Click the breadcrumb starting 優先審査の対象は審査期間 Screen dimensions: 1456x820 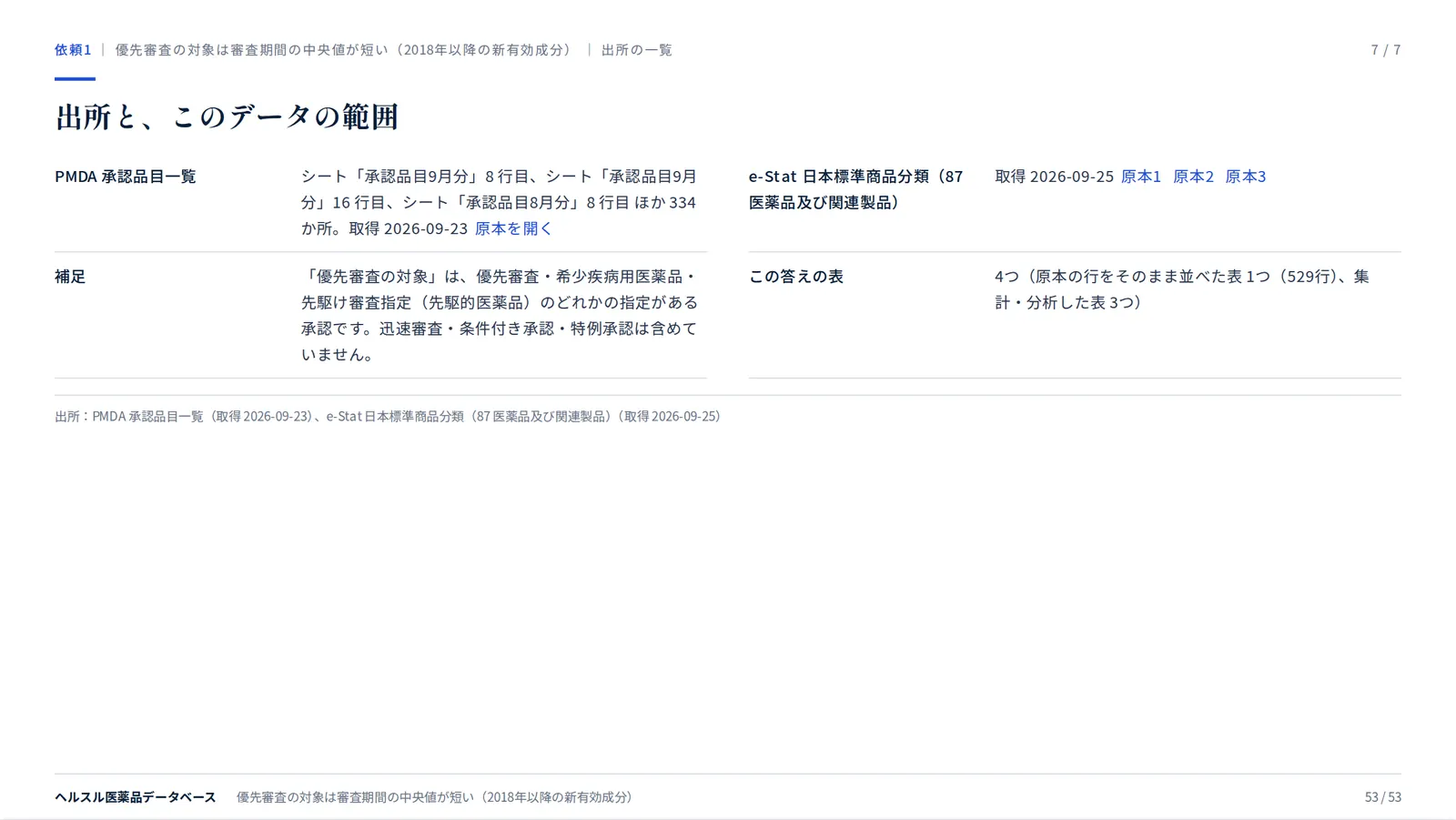346,50
